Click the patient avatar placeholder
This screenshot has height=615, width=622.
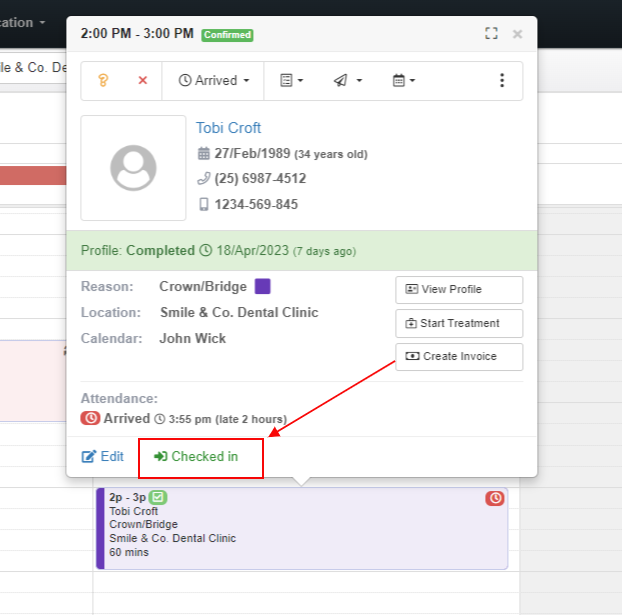coord(133,168)
